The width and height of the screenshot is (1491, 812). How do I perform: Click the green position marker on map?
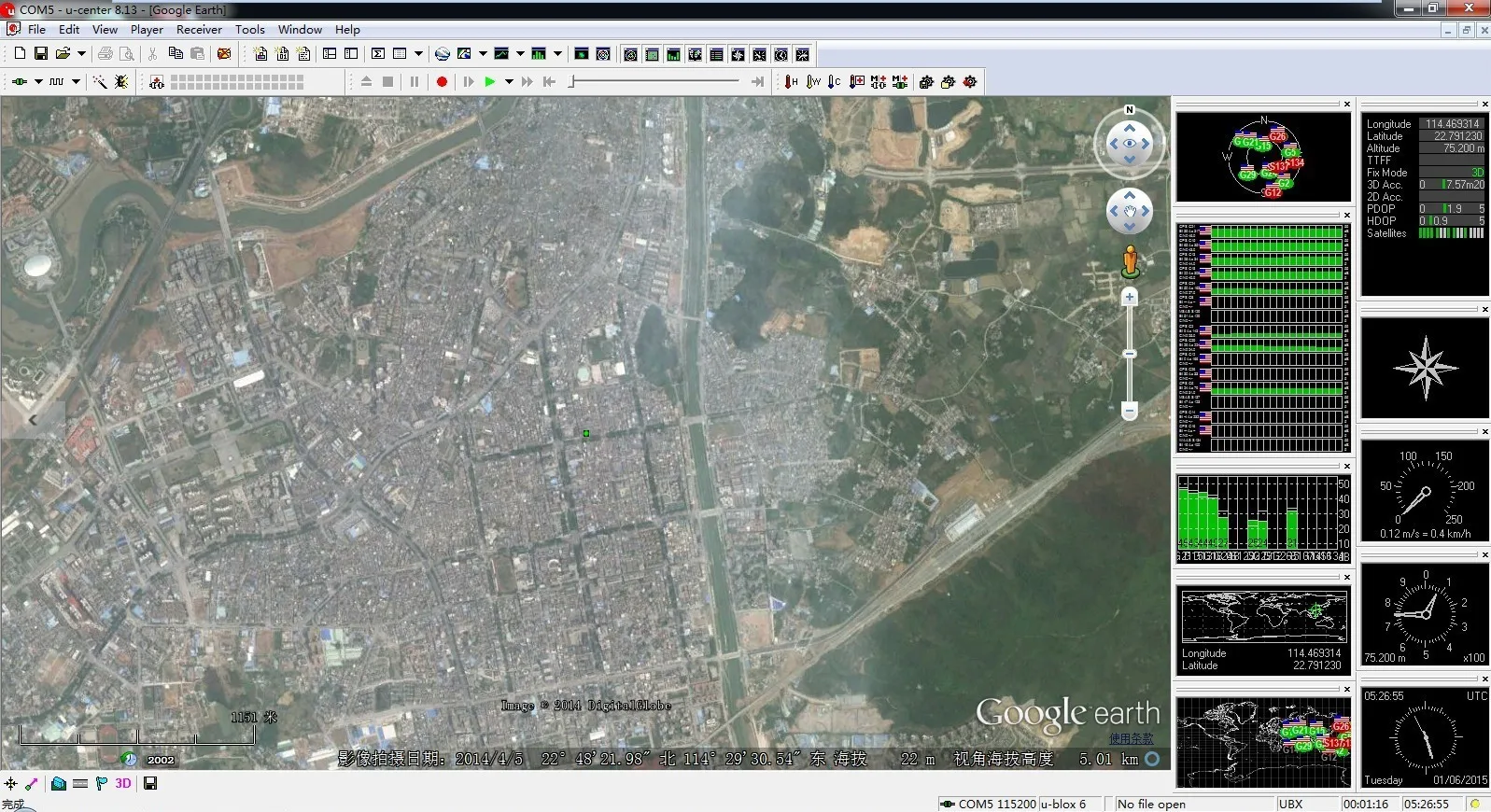coord(586,433)
